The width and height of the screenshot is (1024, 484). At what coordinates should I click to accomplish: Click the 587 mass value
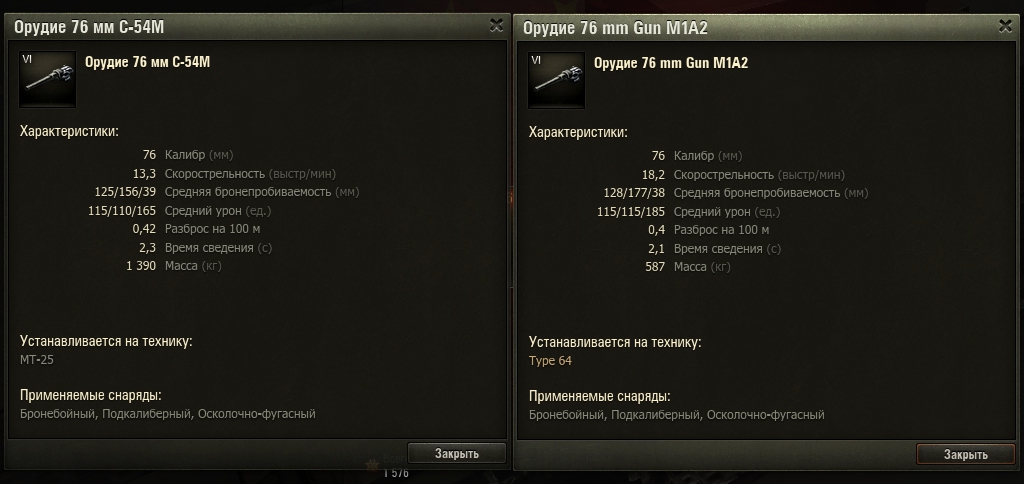pyautogui.click(x=655, y=267)
